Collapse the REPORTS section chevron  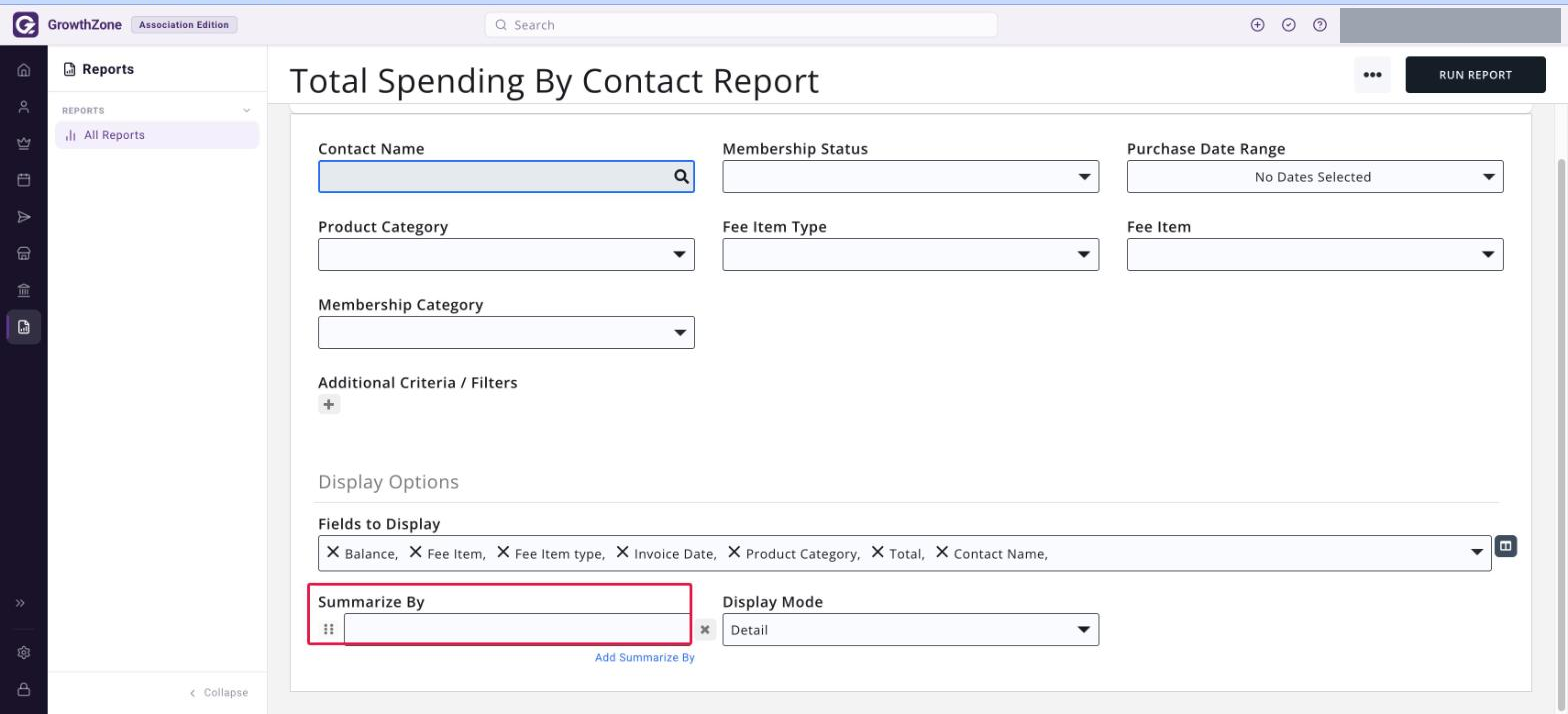click(x=247, y=111)
